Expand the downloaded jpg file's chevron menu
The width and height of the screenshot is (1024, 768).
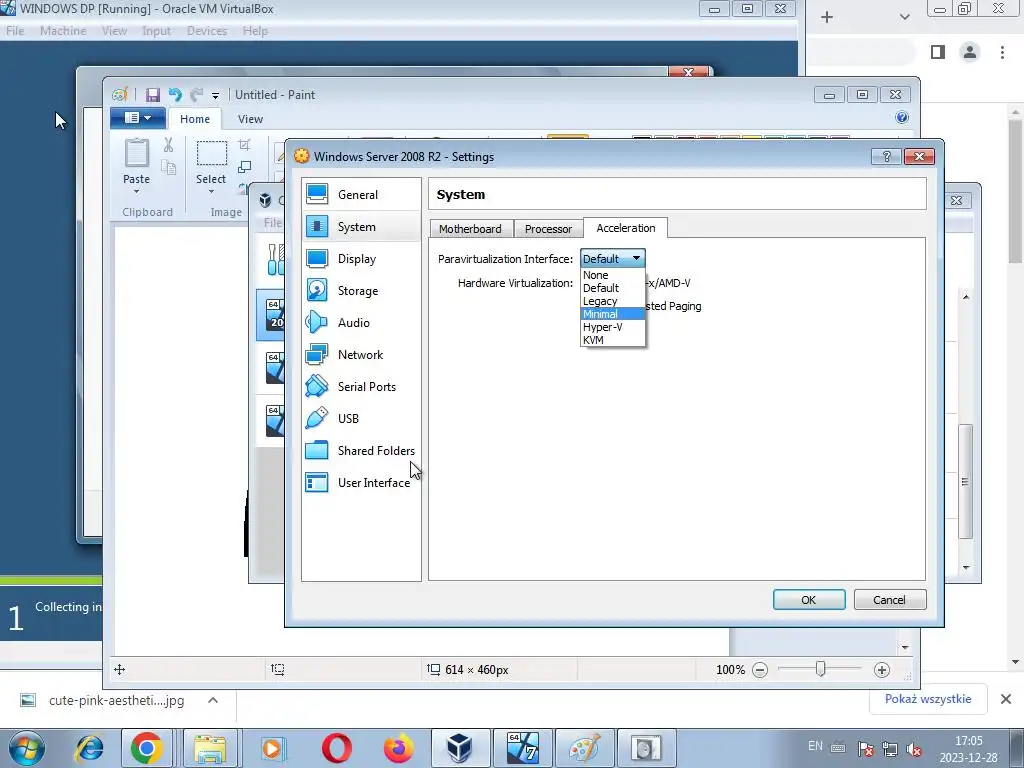[213, 700]
